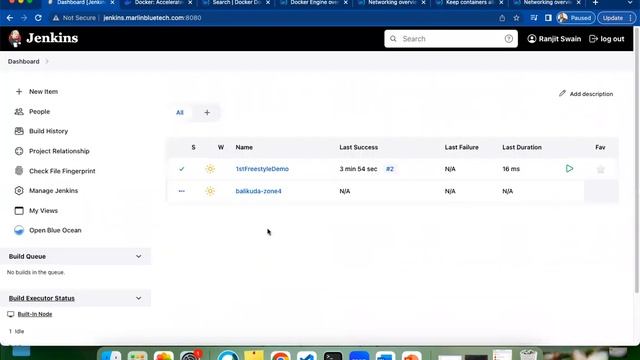The height and width of the screenshot is (360, 640).
Task: Click the Not Secure warning indicator
Action: pos(74,18)
